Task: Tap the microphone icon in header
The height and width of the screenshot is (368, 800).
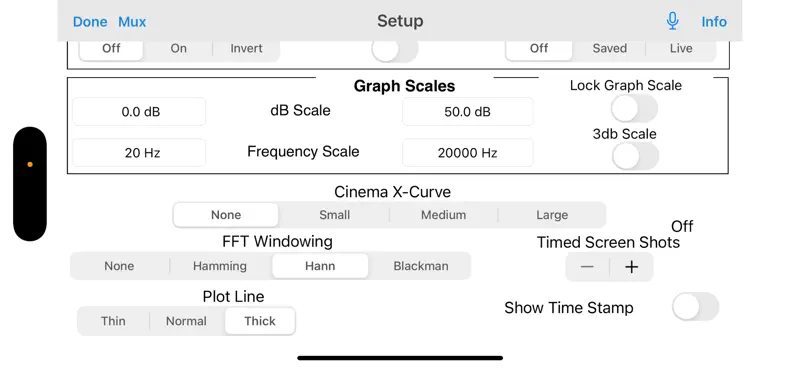Action: (672, 21)
